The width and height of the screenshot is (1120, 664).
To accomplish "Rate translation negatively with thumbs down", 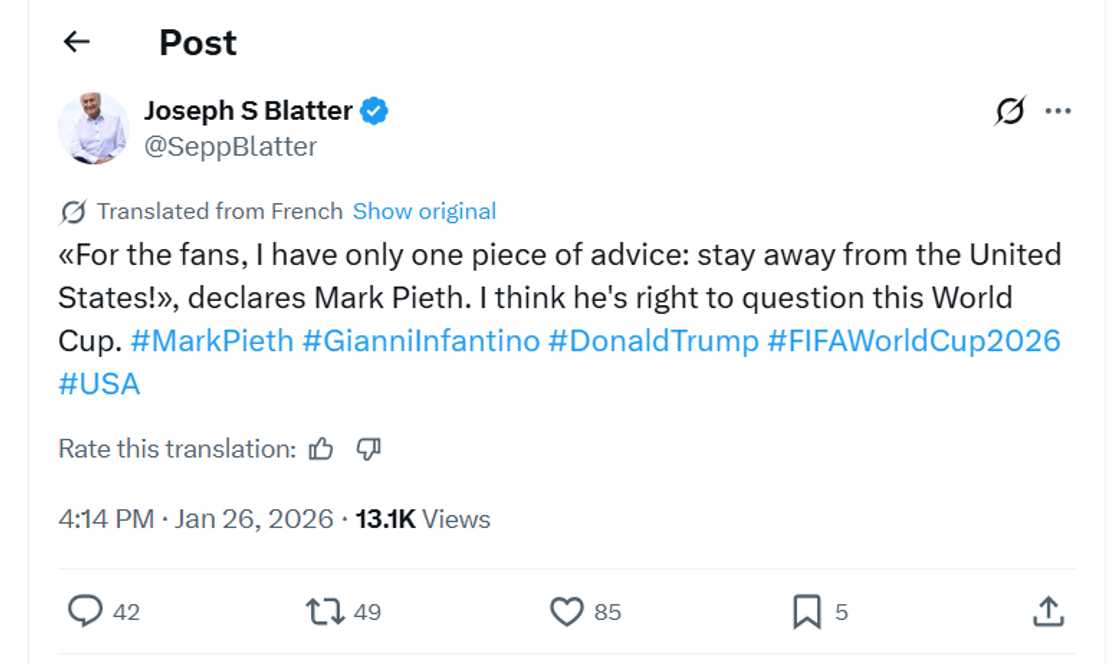I will [367, 449].
